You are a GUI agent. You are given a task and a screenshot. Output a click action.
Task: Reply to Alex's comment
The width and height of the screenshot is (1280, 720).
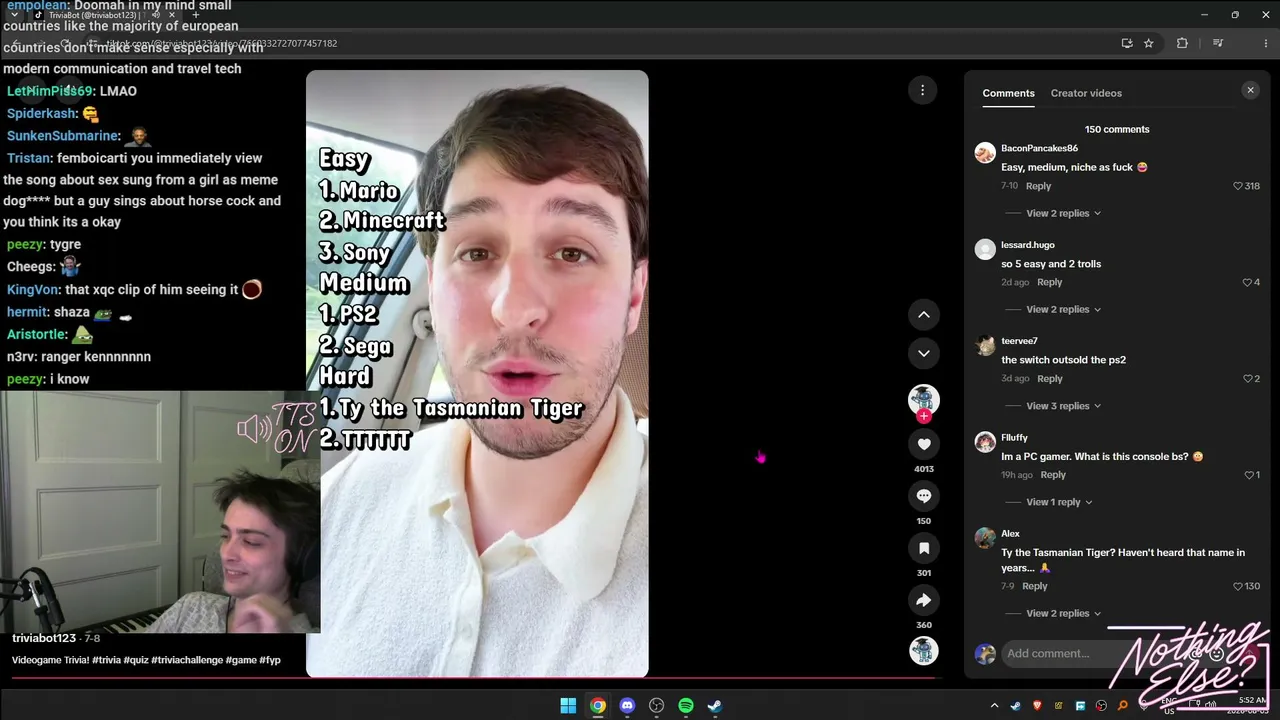coord(1035,586)
